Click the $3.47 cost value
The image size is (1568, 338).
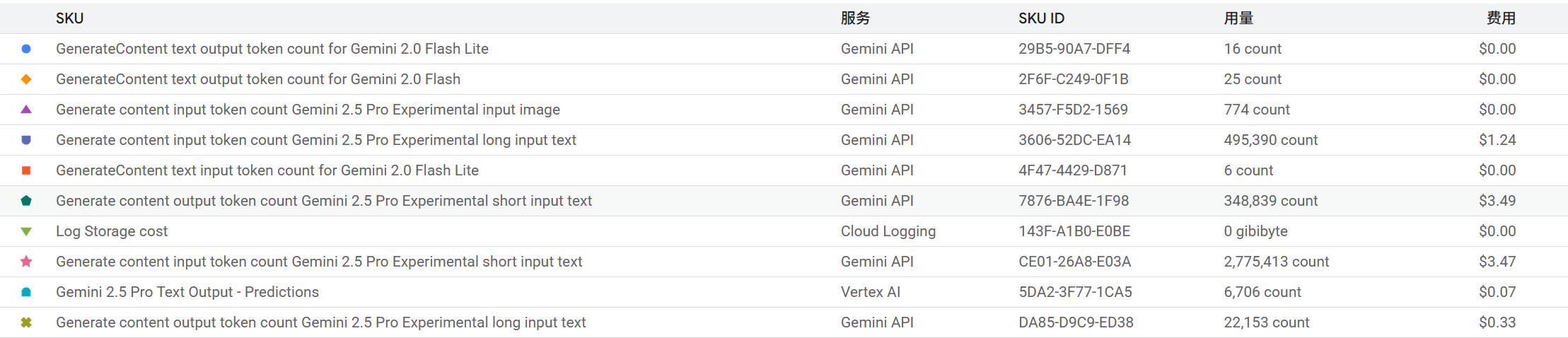pos(1497,262)
